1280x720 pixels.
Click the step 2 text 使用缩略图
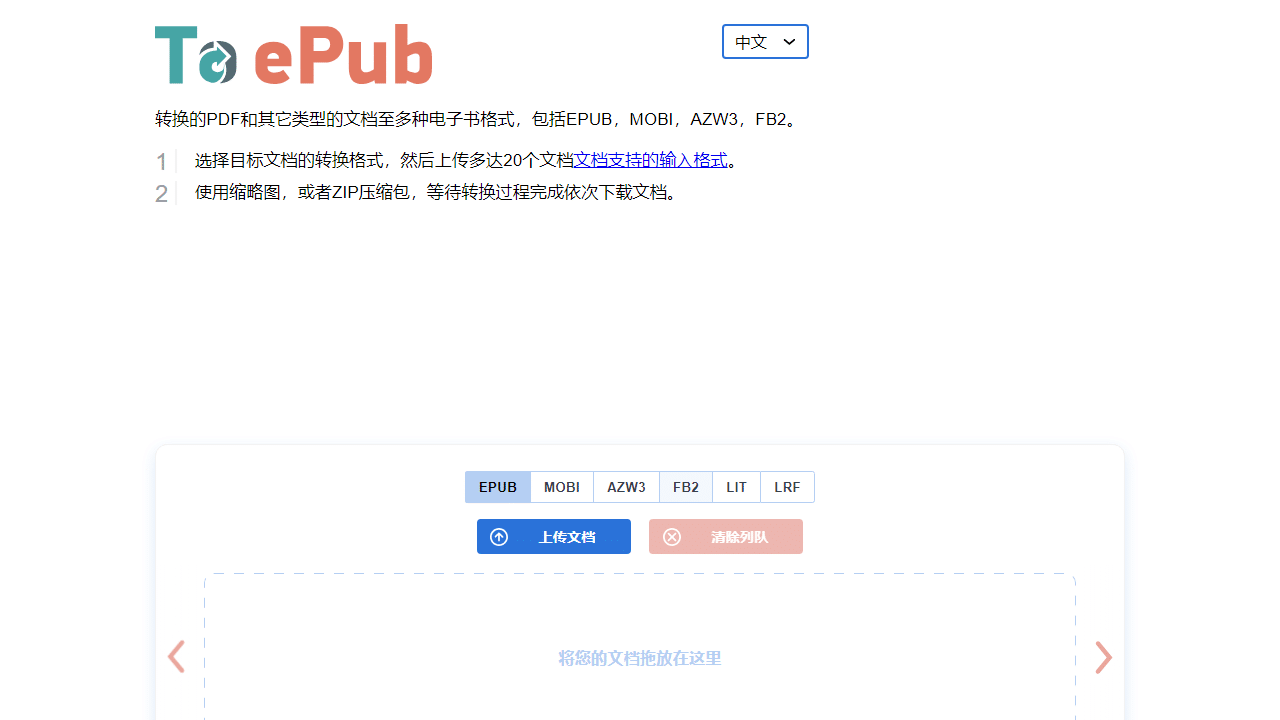point(439,192)
